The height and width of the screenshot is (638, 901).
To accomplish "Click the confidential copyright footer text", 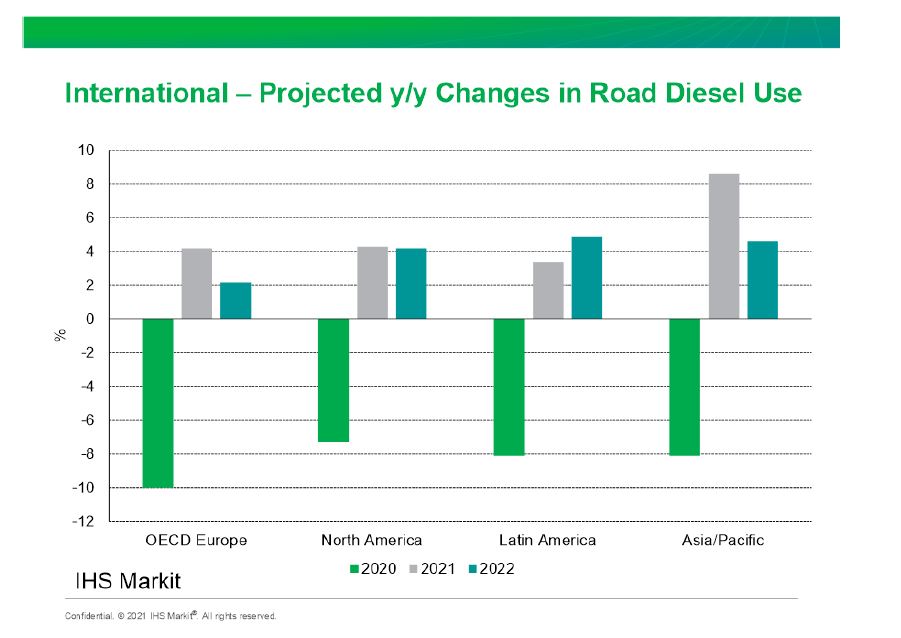I will click(x=171, y=616).
